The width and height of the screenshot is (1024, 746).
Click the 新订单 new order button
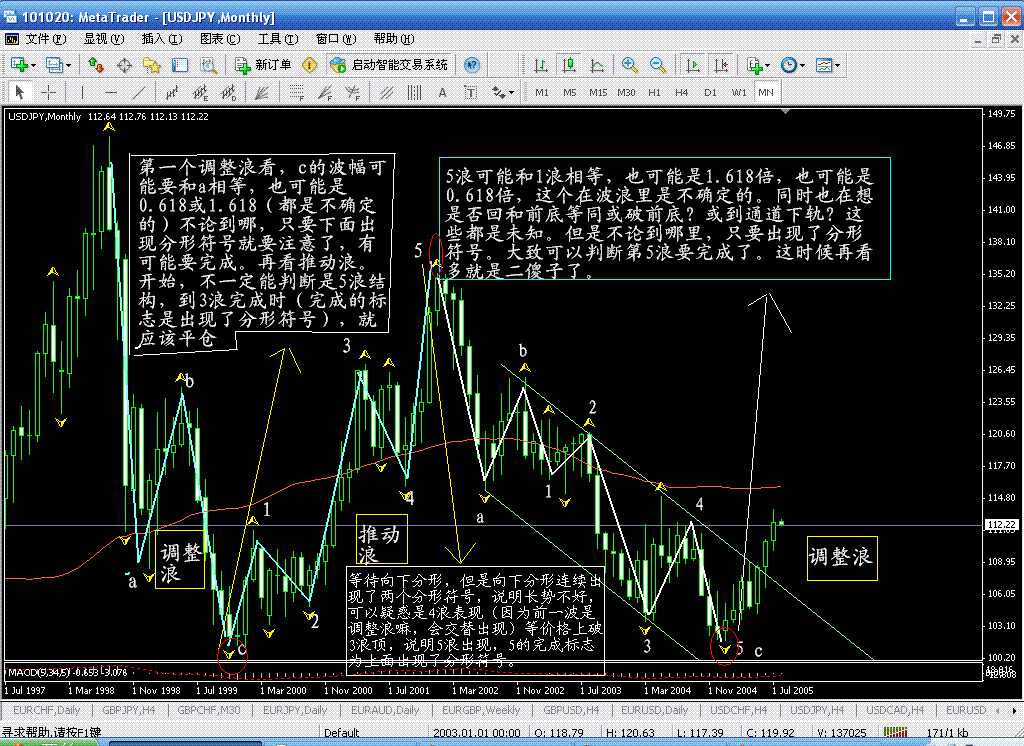pyautogui.click(x=264, y=65)
